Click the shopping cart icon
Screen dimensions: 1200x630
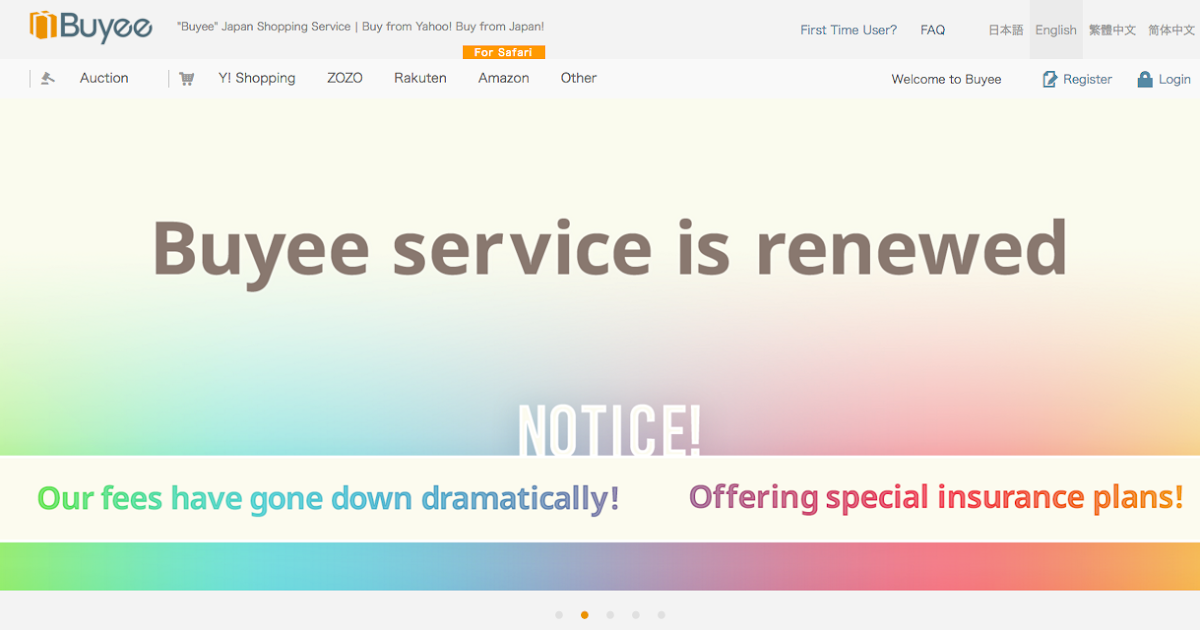(x=187, y=79)
